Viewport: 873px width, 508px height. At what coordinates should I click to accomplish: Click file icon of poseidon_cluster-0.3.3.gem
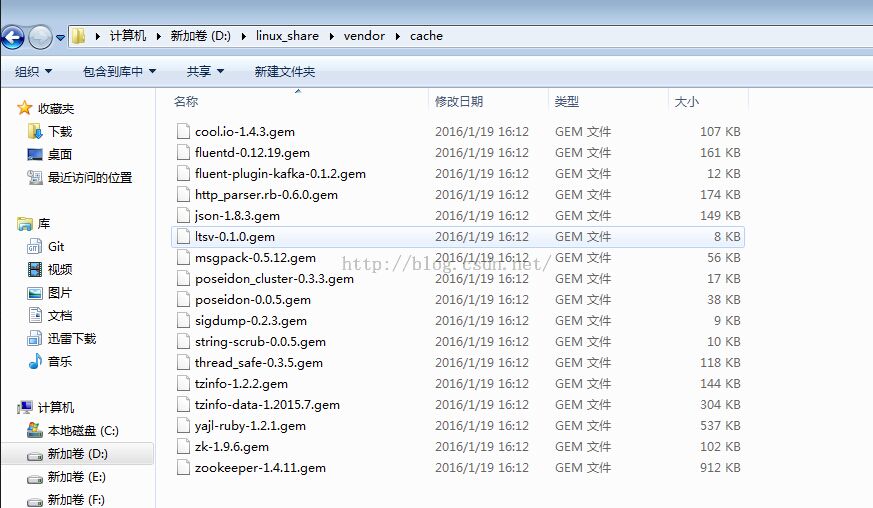tap(183, 279)
